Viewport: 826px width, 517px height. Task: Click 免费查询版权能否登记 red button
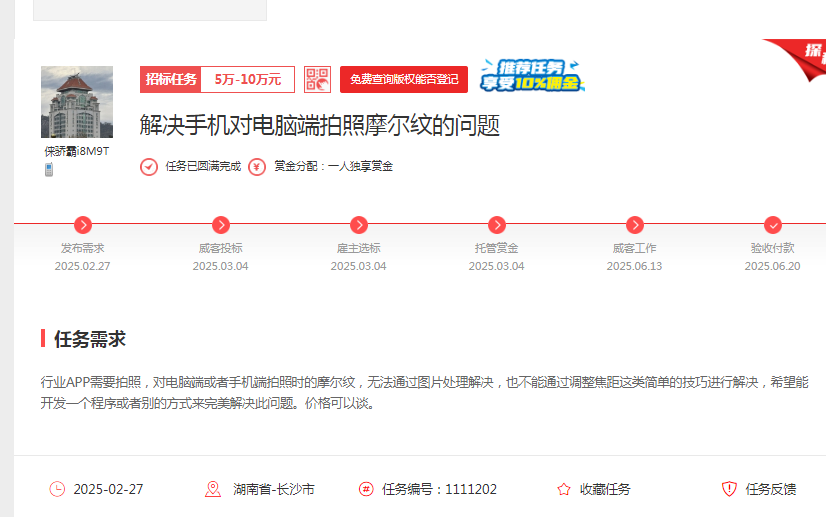tap(404, 80)
